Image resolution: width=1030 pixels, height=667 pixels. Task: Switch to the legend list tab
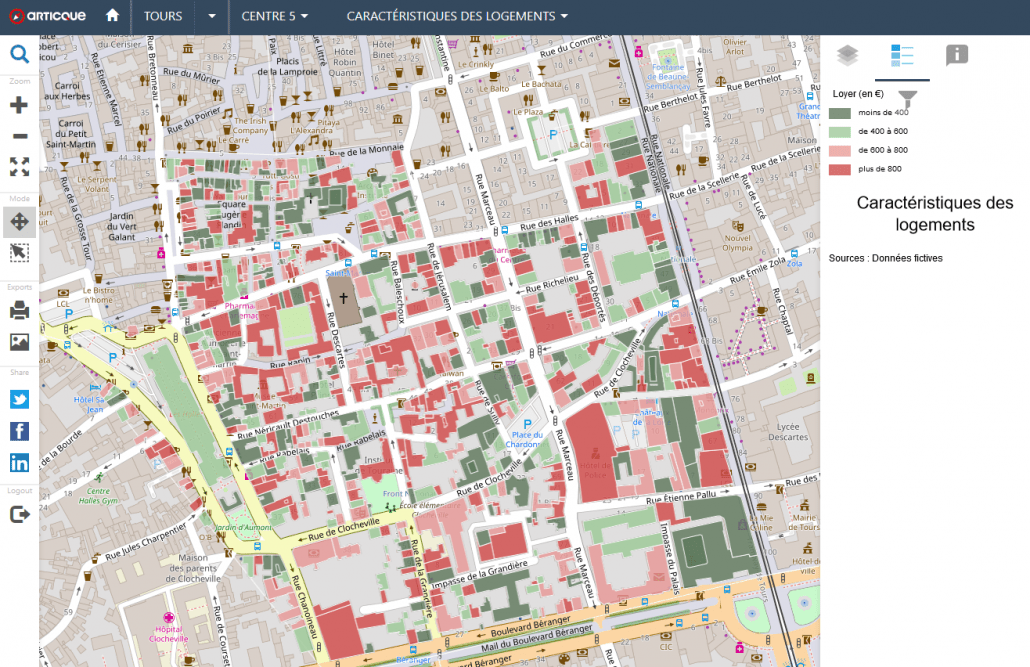pyautogui.click(x=902, y=55)
